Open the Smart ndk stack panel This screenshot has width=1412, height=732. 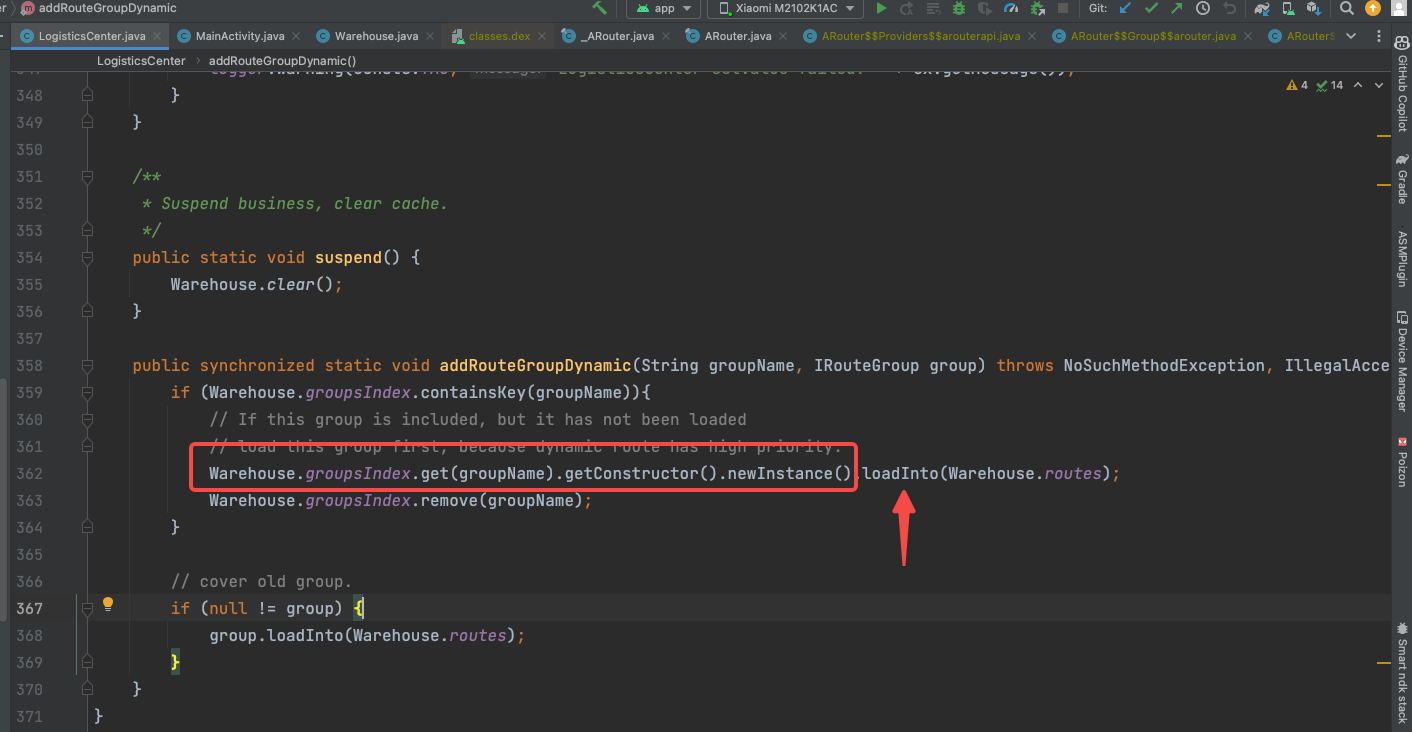tap(1402, 673)
